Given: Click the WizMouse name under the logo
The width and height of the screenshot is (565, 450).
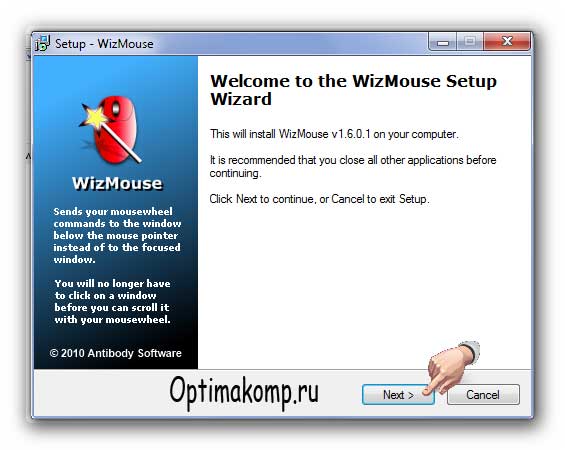Looking at the screenshot, I should pos(117,183).
